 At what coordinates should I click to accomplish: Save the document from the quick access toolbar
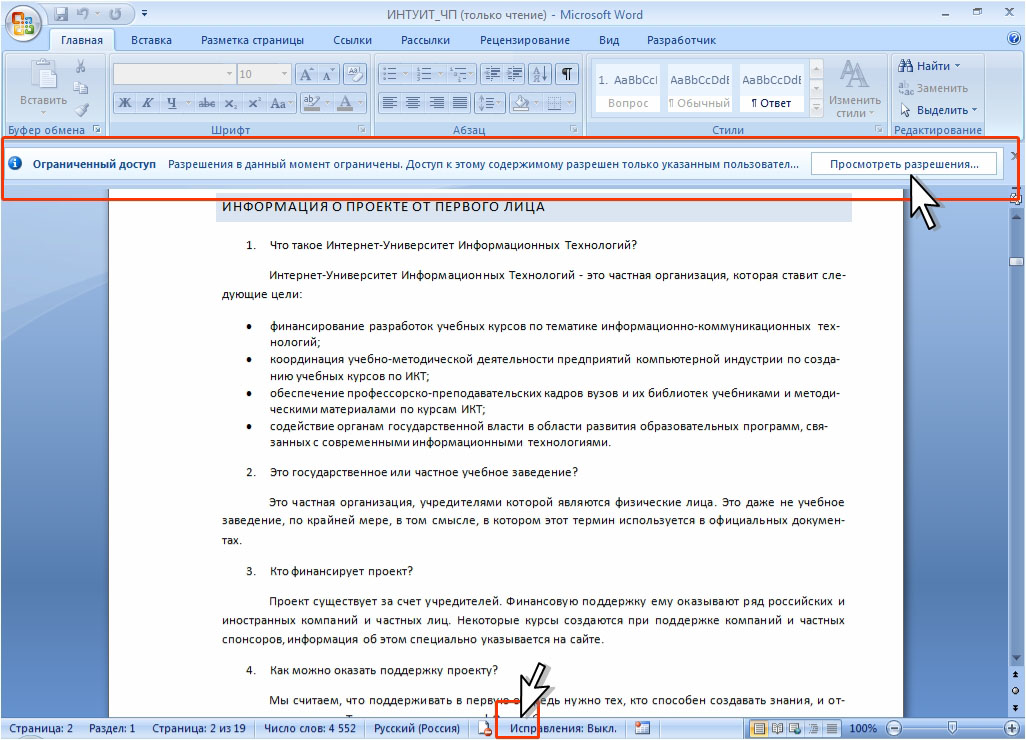61,14
